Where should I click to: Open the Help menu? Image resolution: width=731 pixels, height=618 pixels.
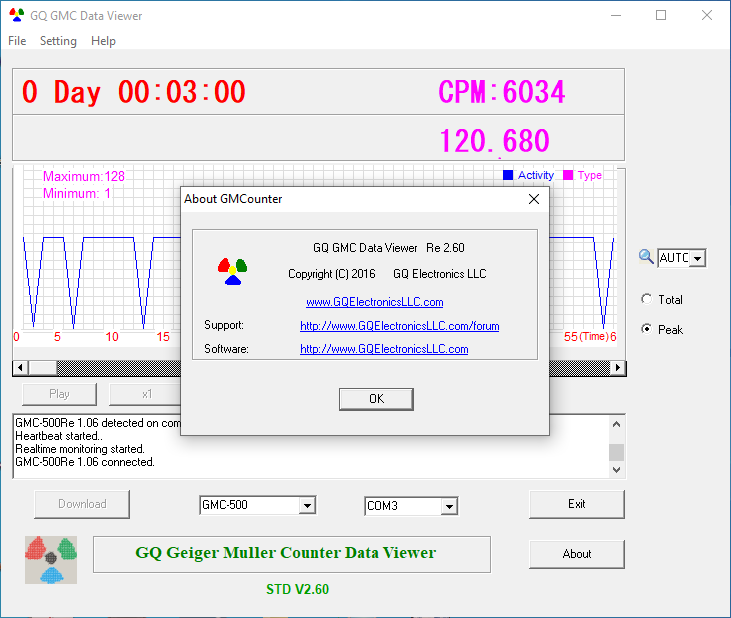pos(103,41)
